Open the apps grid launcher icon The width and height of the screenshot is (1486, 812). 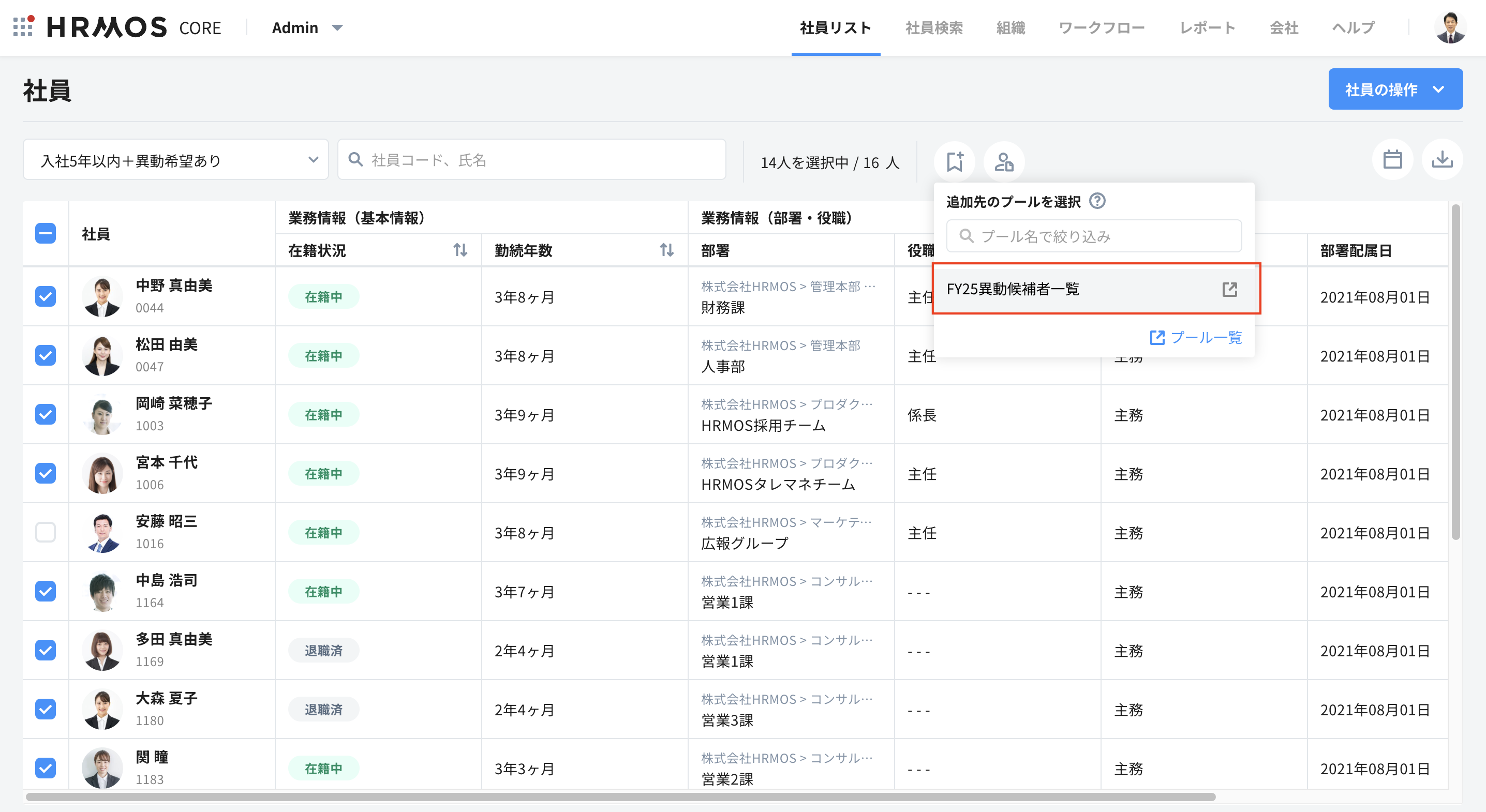tap(22, 27)
